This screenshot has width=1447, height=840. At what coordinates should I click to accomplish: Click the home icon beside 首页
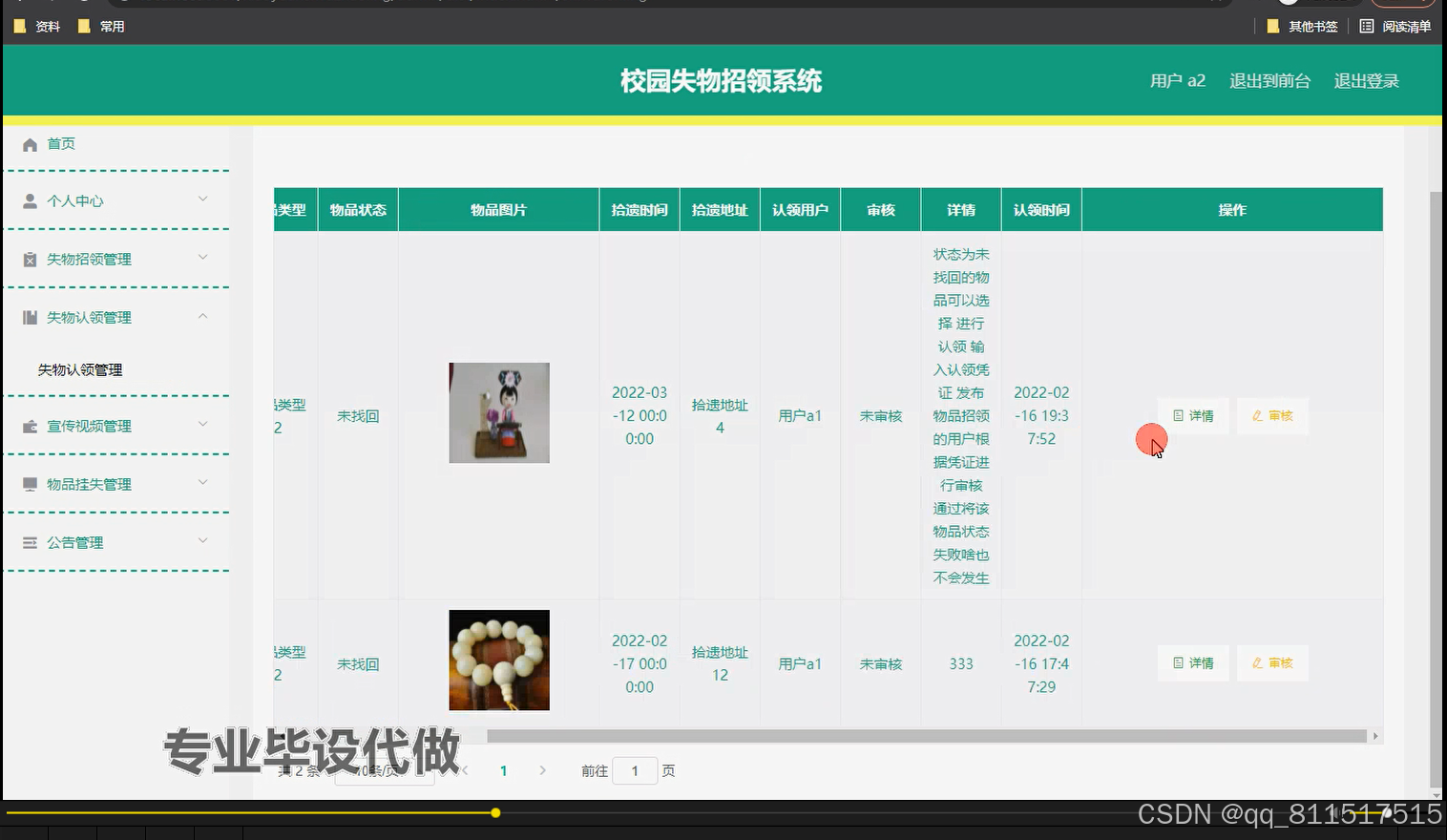[x=30, y=144]
